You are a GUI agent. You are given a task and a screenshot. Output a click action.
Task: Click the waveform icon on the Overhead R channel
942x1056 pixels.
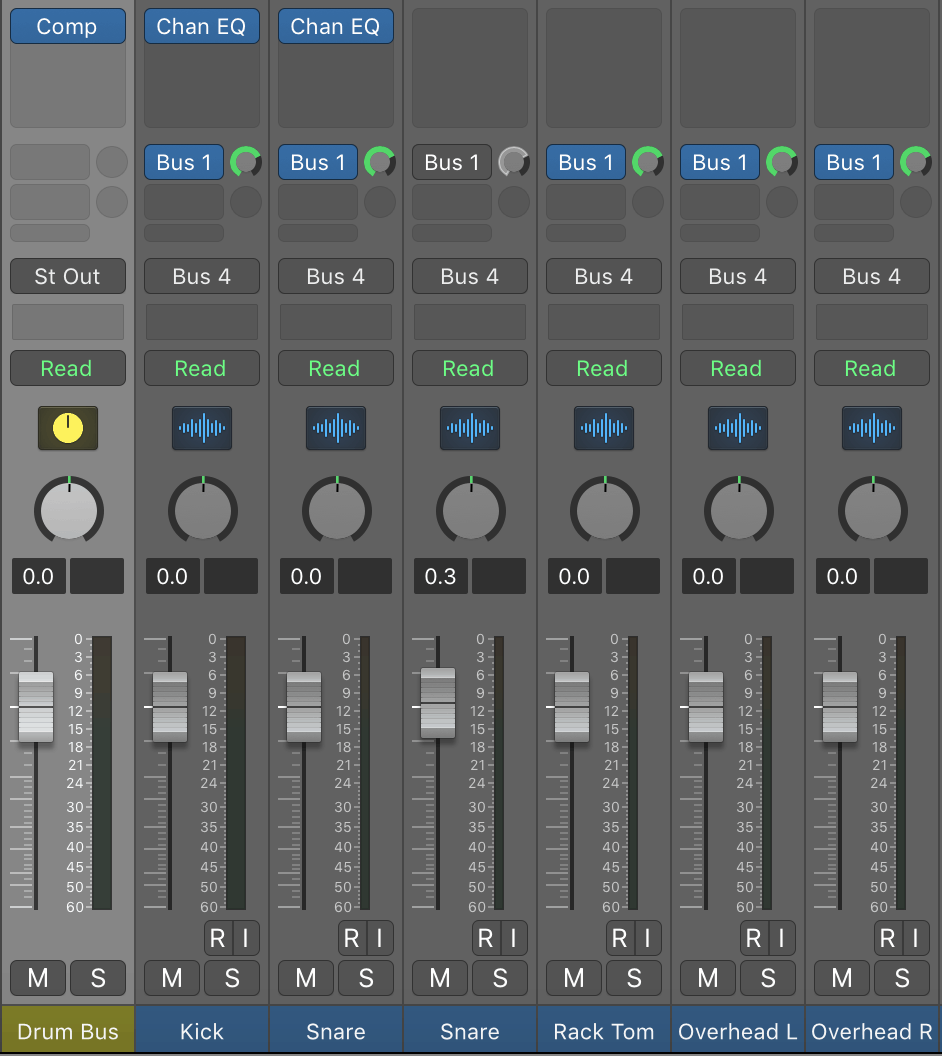(871, 428)
